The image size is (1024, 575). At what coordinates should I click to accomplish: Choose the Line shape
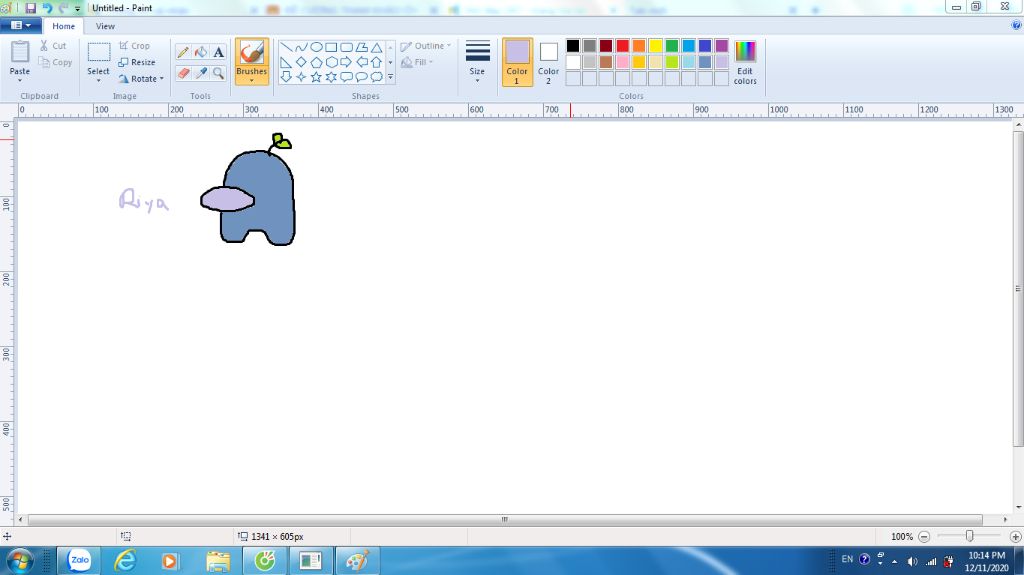coord(286,47)
